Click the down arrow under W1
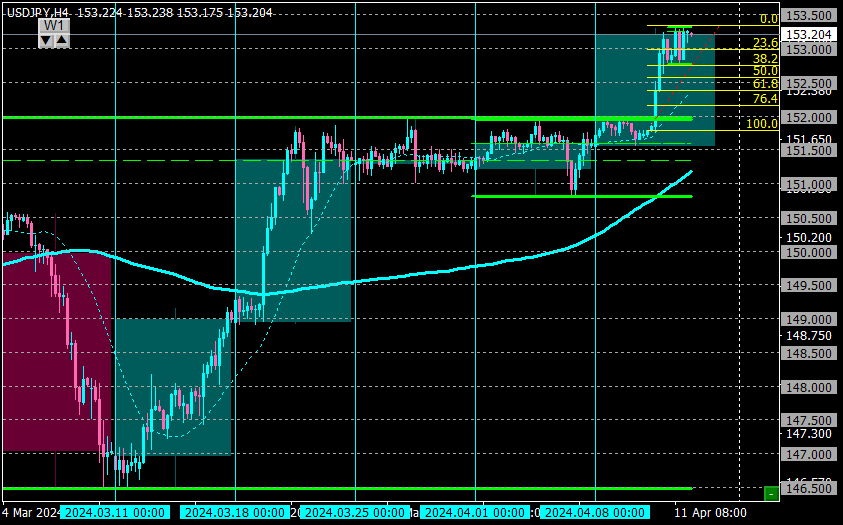Image resolution: width=843 pixels, height=525 pixels. [x=46, y=40]
